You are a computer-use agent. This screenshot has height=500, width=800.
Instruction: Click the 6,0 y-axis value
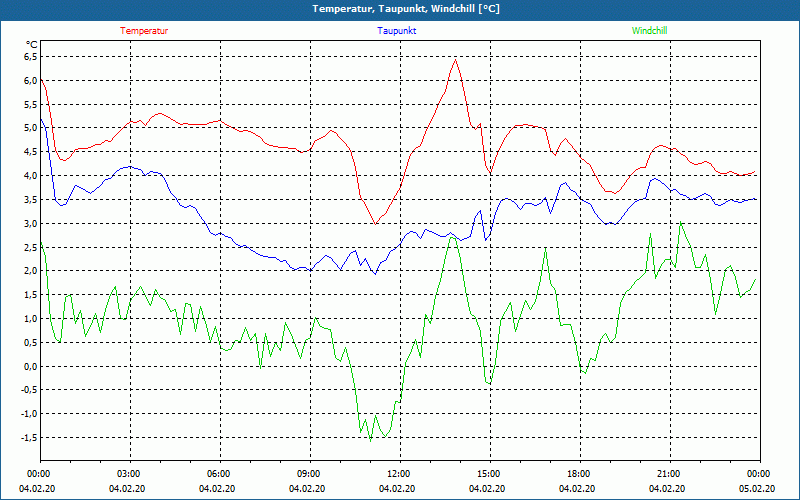click(31, 81)
